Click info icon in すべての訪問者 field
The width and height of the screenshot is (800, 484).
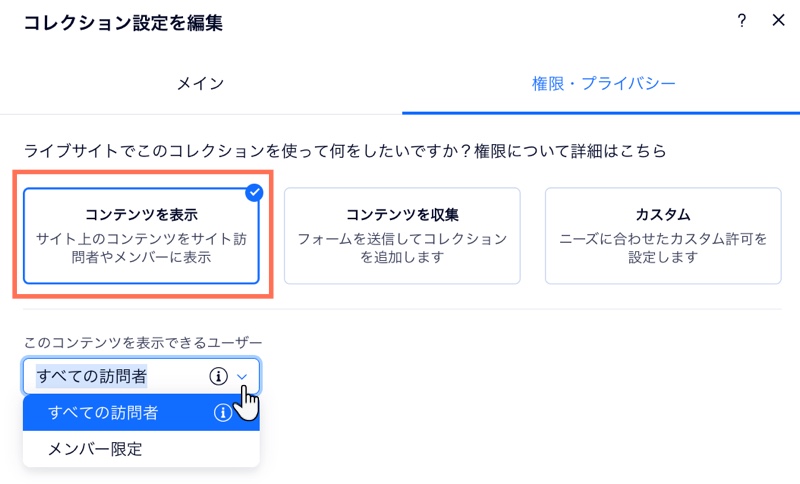coord(218,376)
